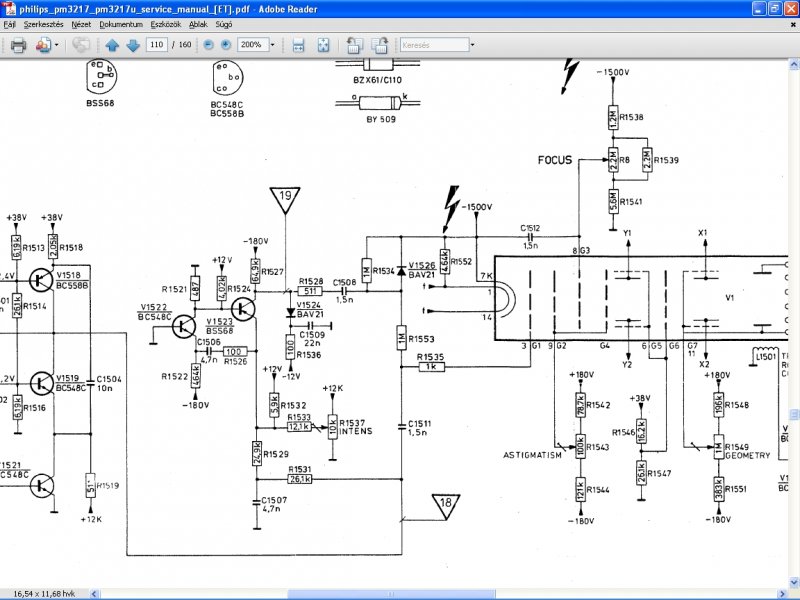Click the fit width scrolling icon

coord(298,45)
